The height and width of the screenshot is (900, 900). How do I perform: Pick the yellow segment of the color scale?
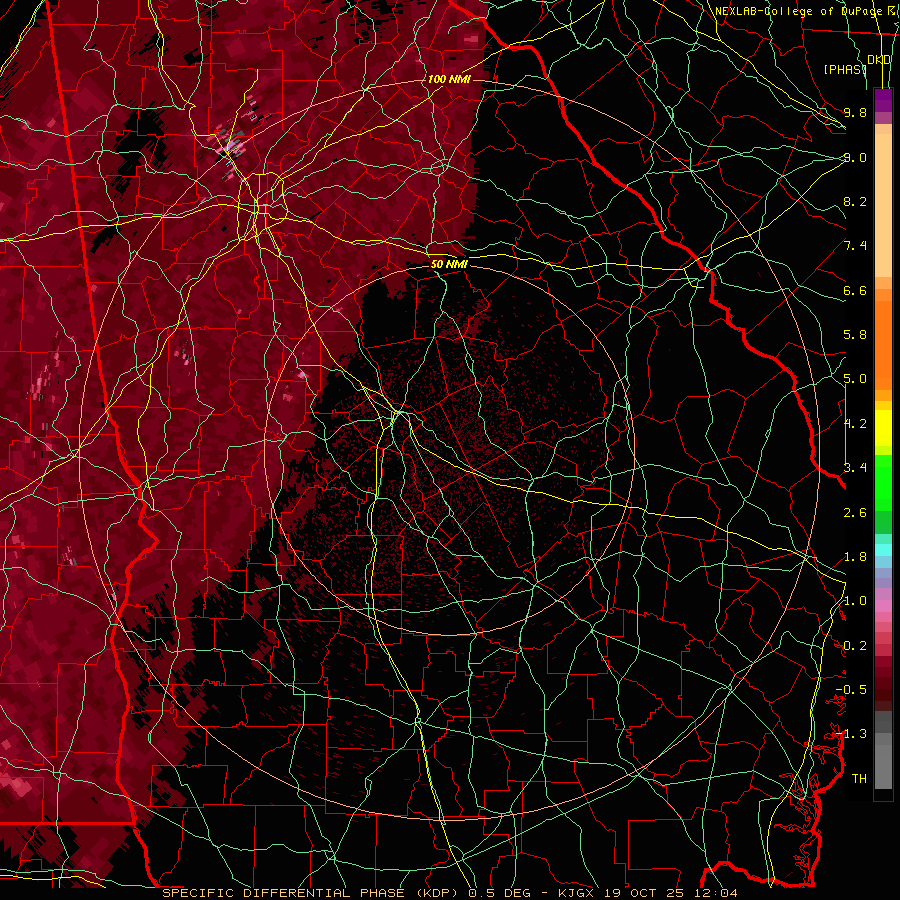883,428
